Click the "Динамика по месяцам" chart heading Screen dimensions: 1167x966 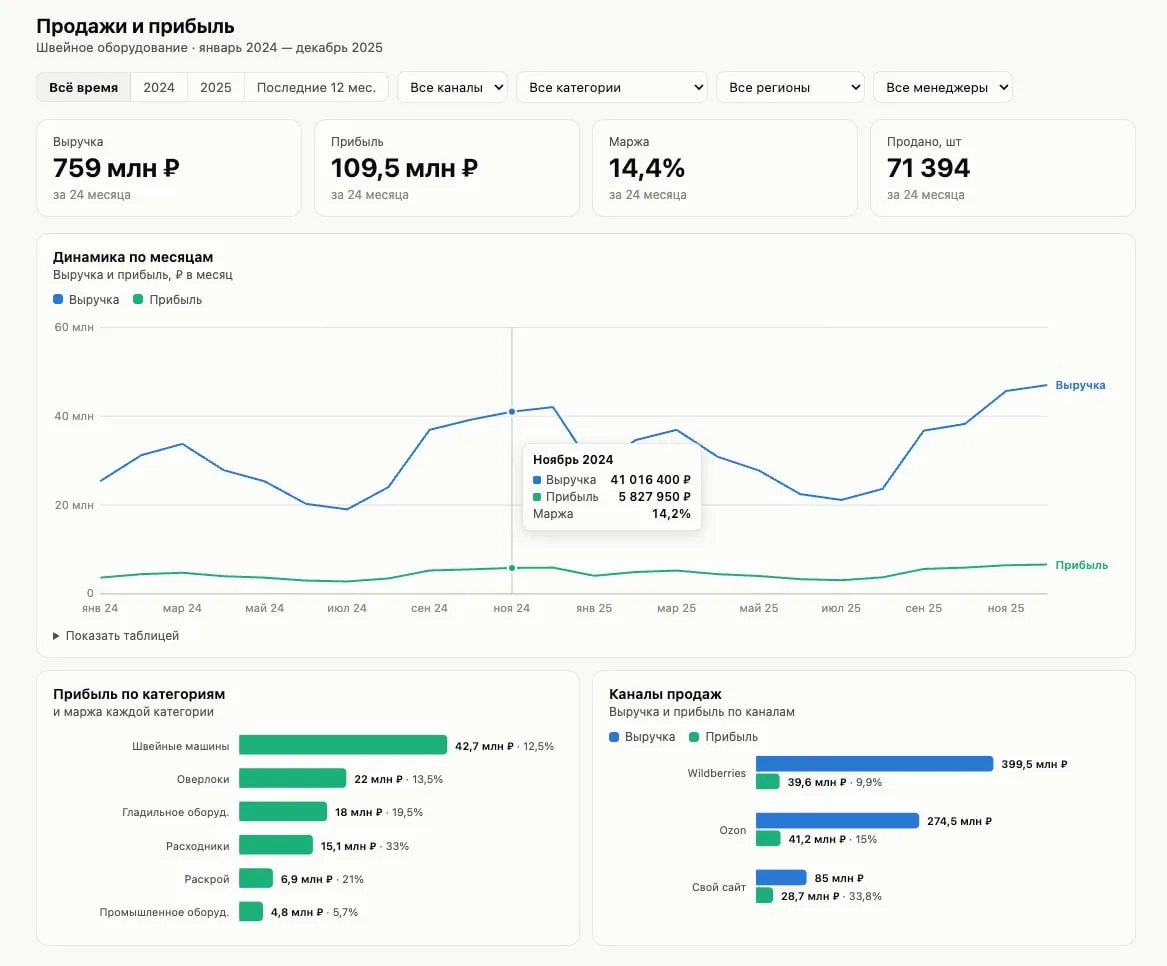[x=132, y=257]
